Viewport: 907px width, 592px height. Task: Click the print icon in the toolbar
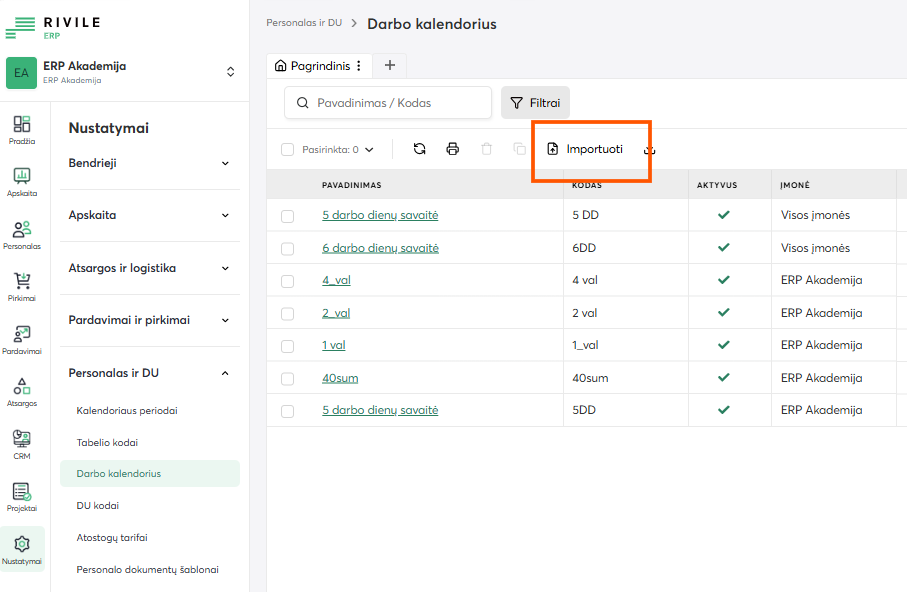[452, 149]
